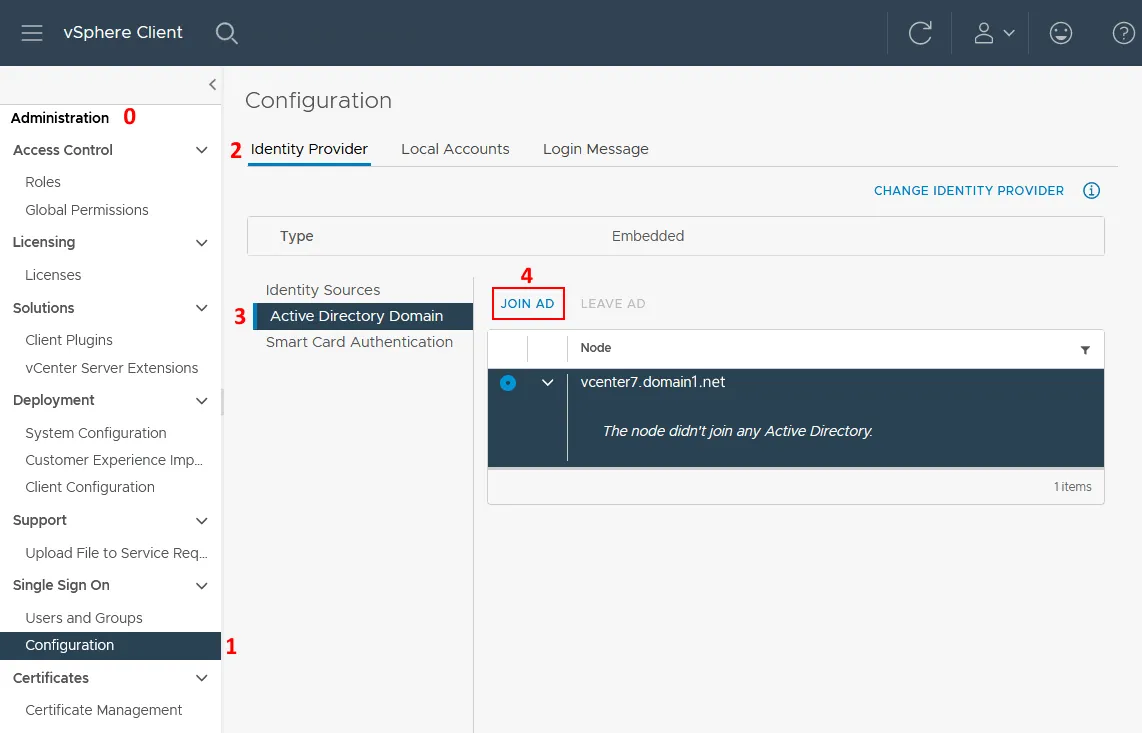Select Smart Card Authentication in the list
Screen dimensions: 1142x733
(x=359, y=342)
